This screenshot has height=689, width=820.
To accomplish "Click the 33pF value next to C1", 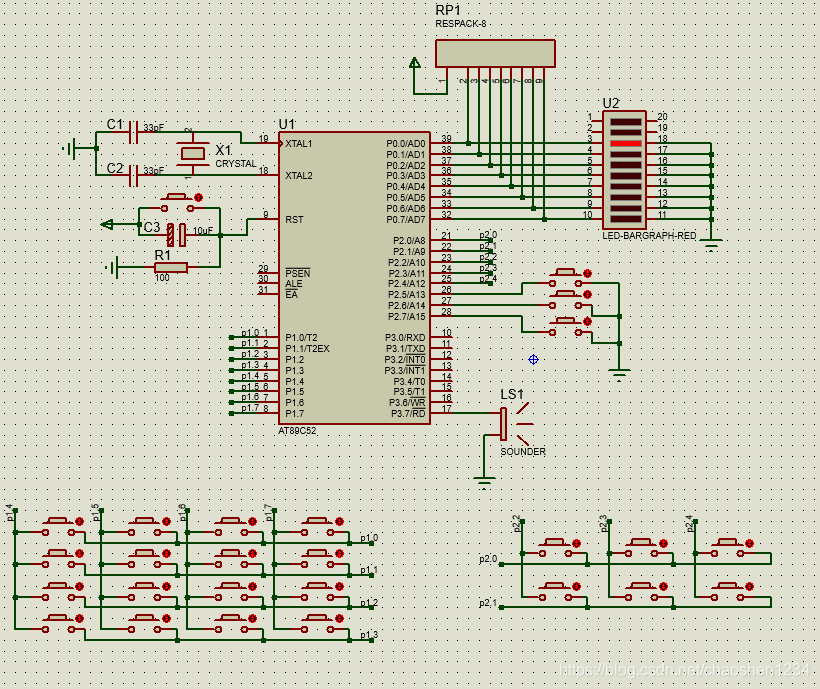I will [154, 128].
